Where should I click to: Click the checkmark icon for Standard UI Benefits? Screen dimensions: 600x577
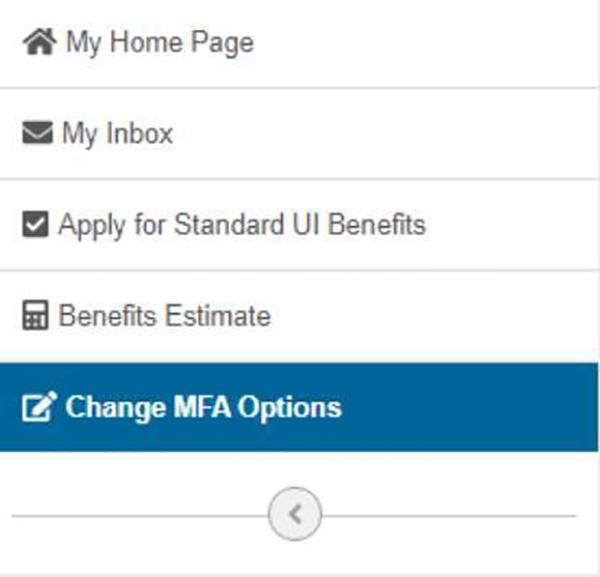click(x=35, y=225)
